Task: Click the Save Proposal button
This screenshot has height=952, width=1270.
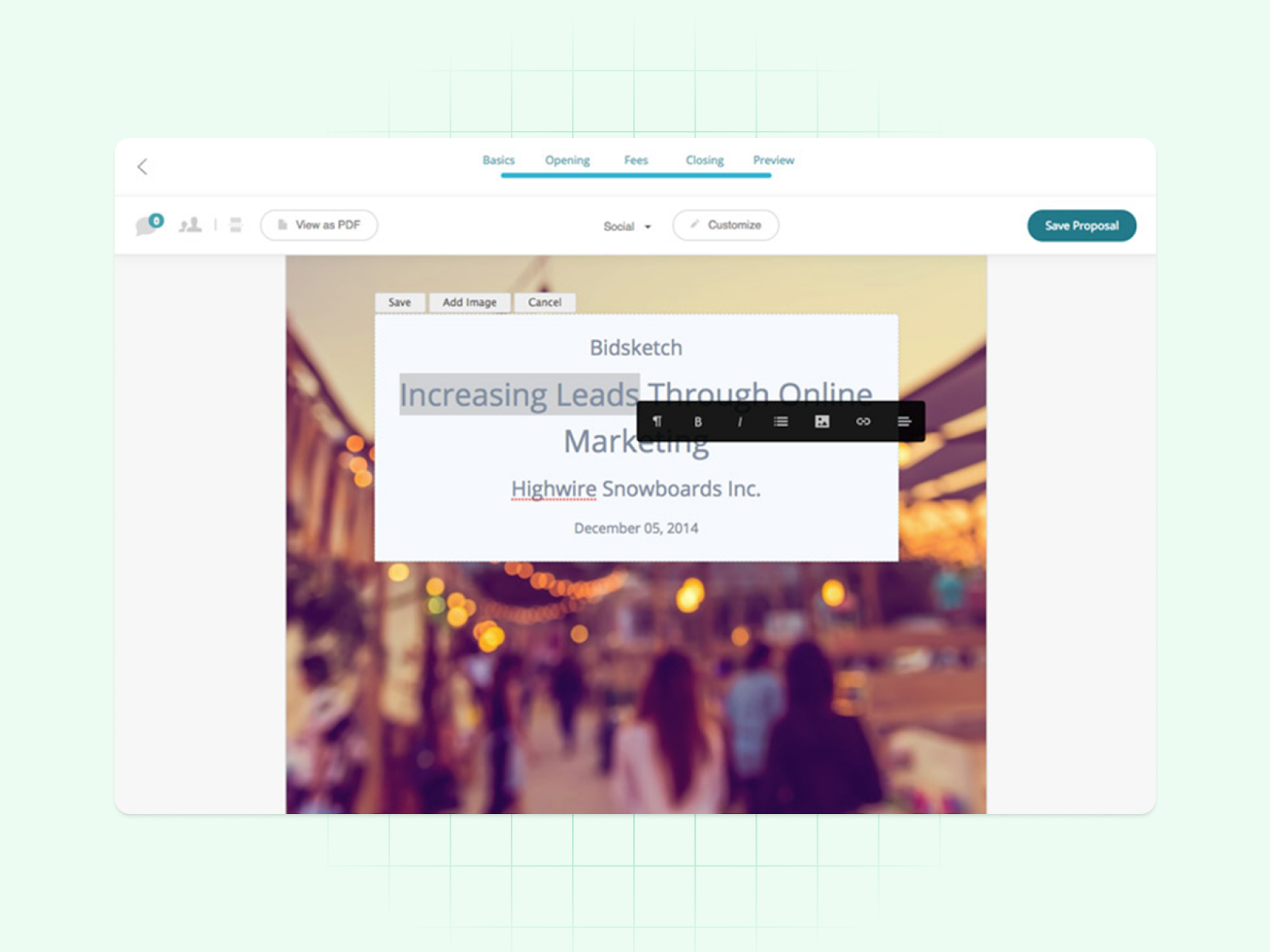Action: pos(1081,225)
